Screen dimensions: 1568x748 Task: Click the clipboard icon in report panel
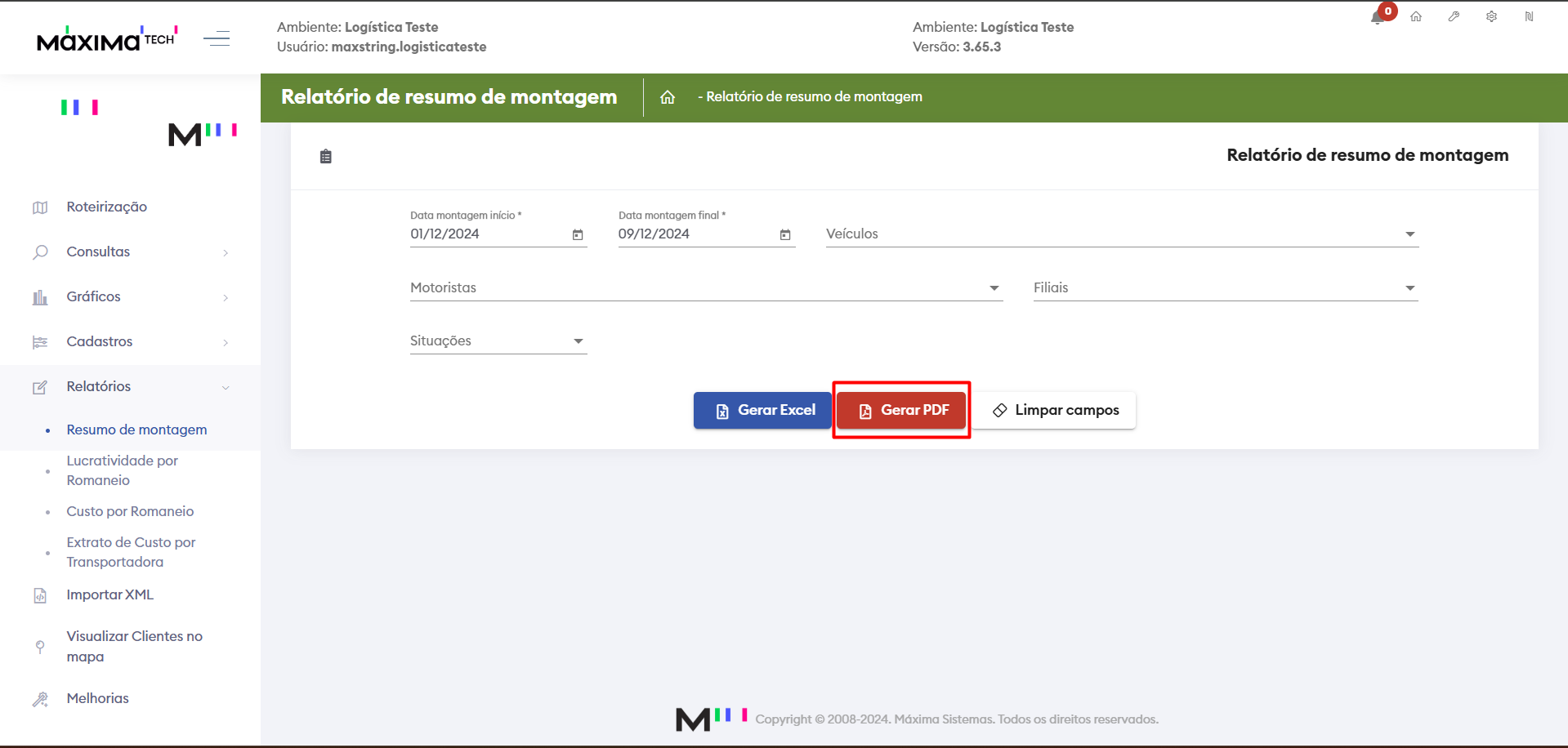[x=326, y=156]
